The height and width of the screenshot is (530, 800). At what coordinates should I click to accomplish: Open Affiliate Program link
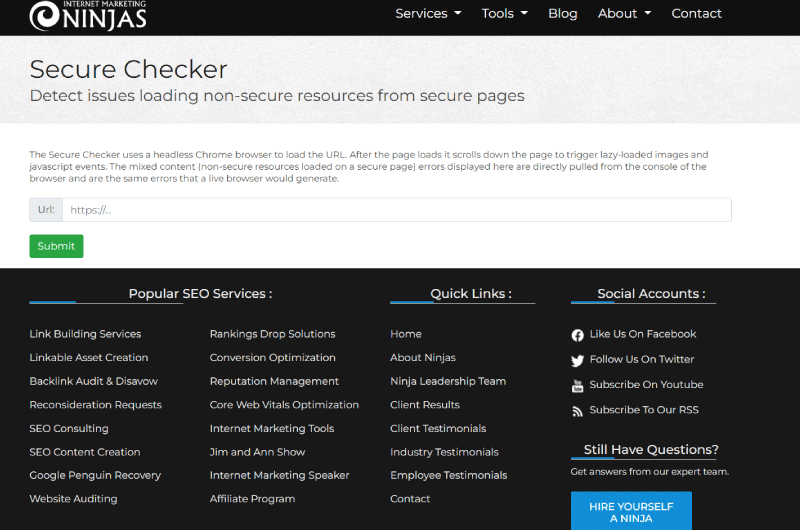tap(252, 499)
